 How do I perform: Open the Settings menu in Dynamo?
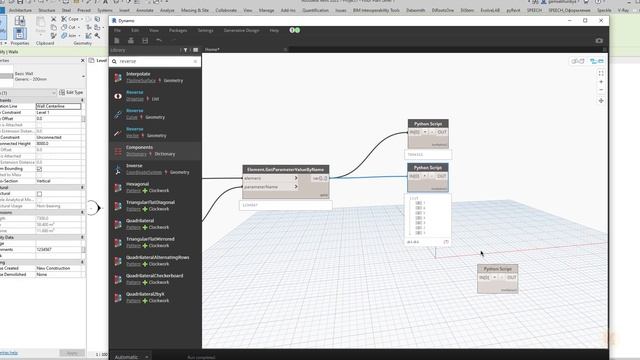pos(205,30)
